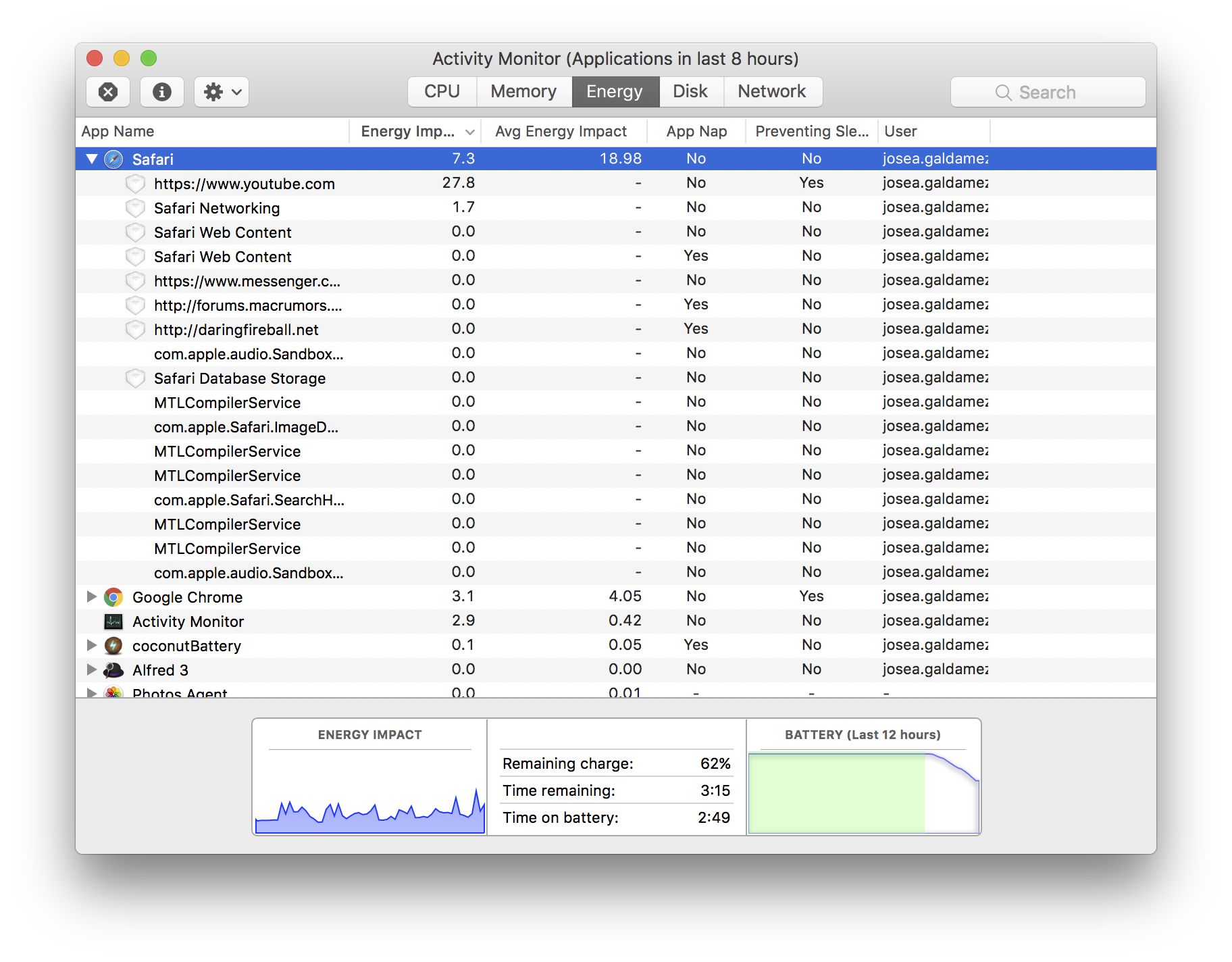Screen dimensions: 1232x962
Task: Open the gear action menu
Action: point(222,92)
